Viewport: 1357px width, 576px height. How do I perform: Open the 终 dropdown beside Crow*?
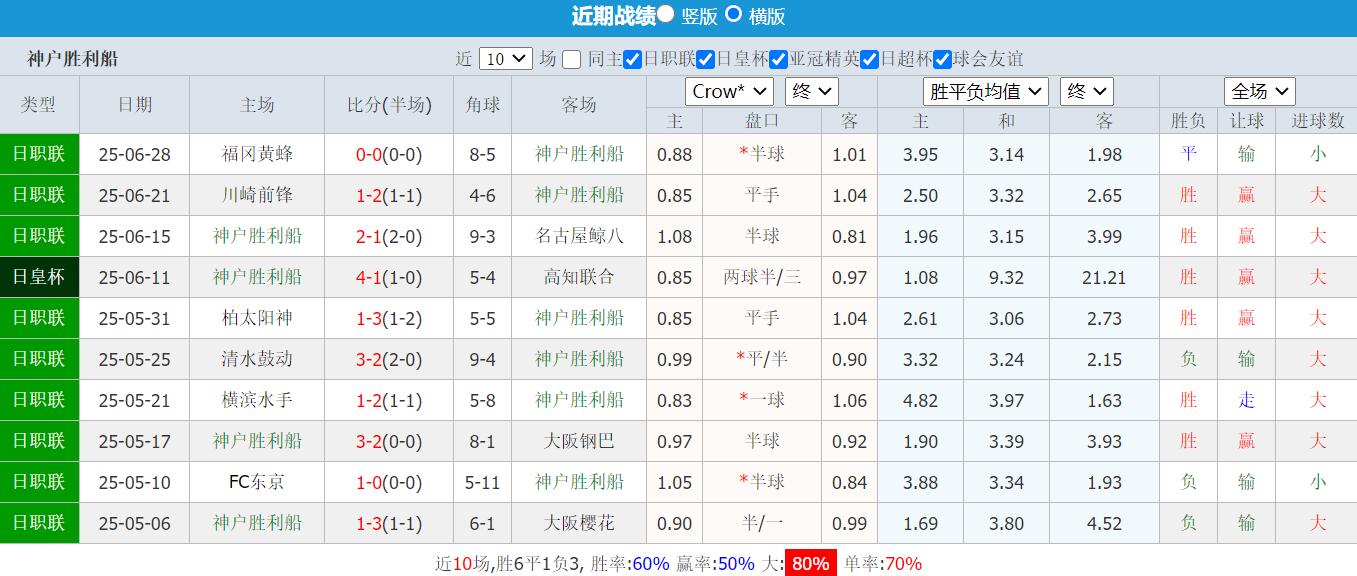click(x=810, y=91)
